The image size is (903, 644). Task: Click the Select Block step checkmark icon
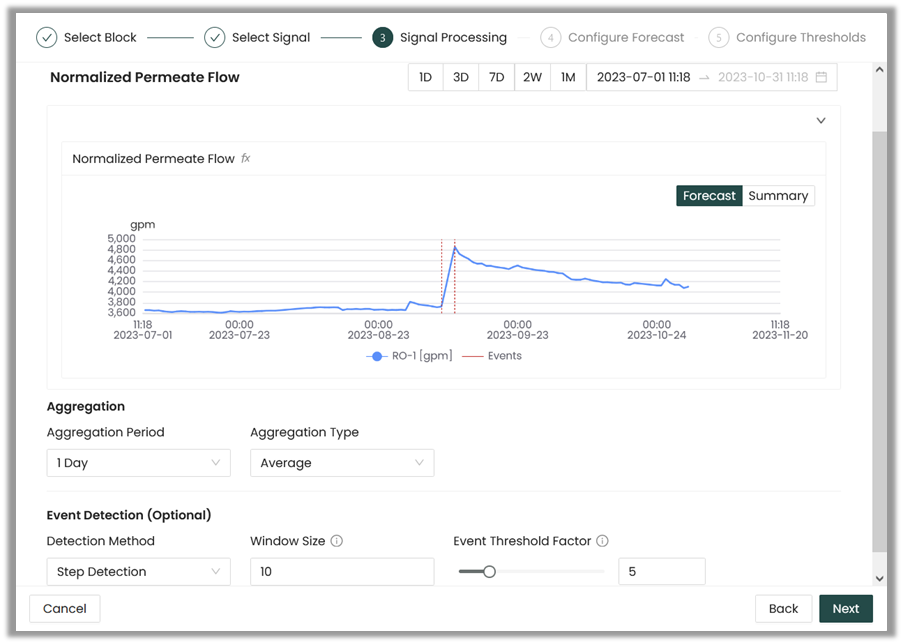46,38
